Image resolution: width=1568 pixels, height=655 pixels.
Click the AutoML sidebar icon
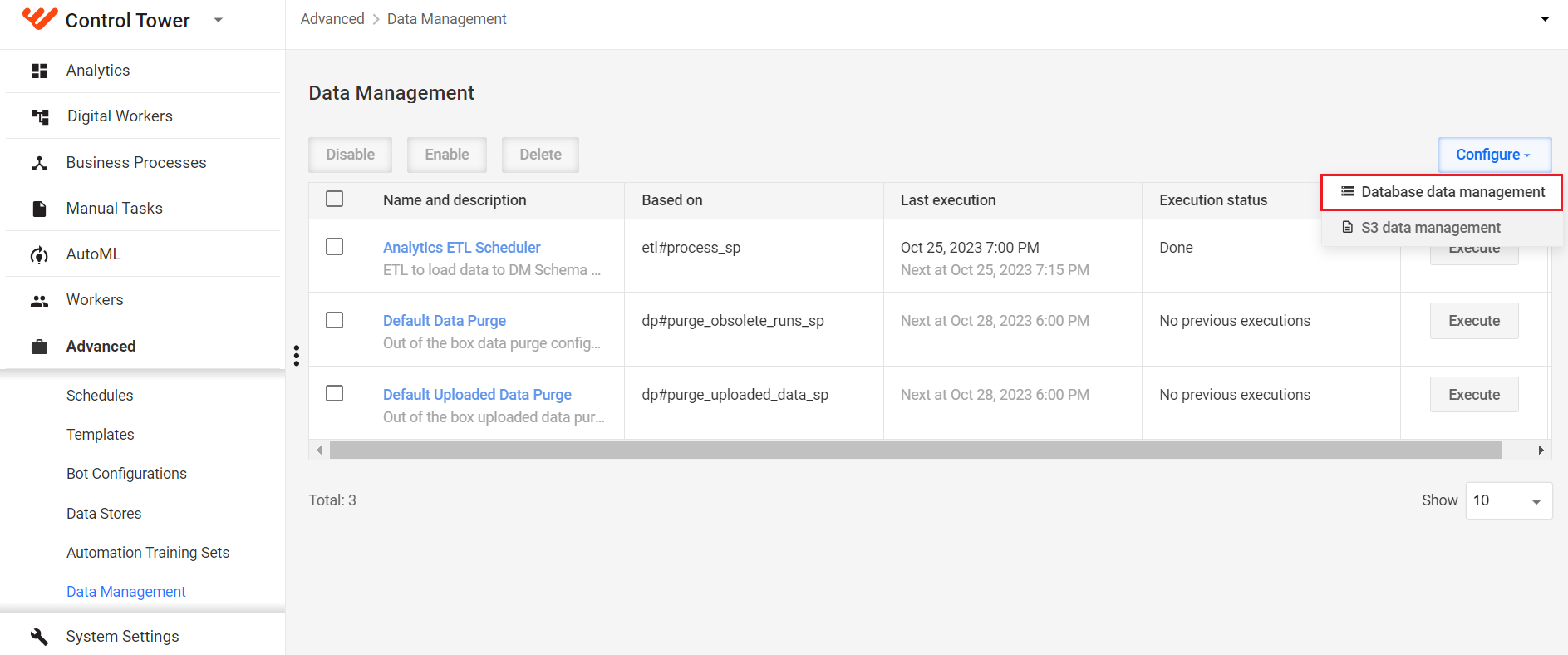pos(39,254)
